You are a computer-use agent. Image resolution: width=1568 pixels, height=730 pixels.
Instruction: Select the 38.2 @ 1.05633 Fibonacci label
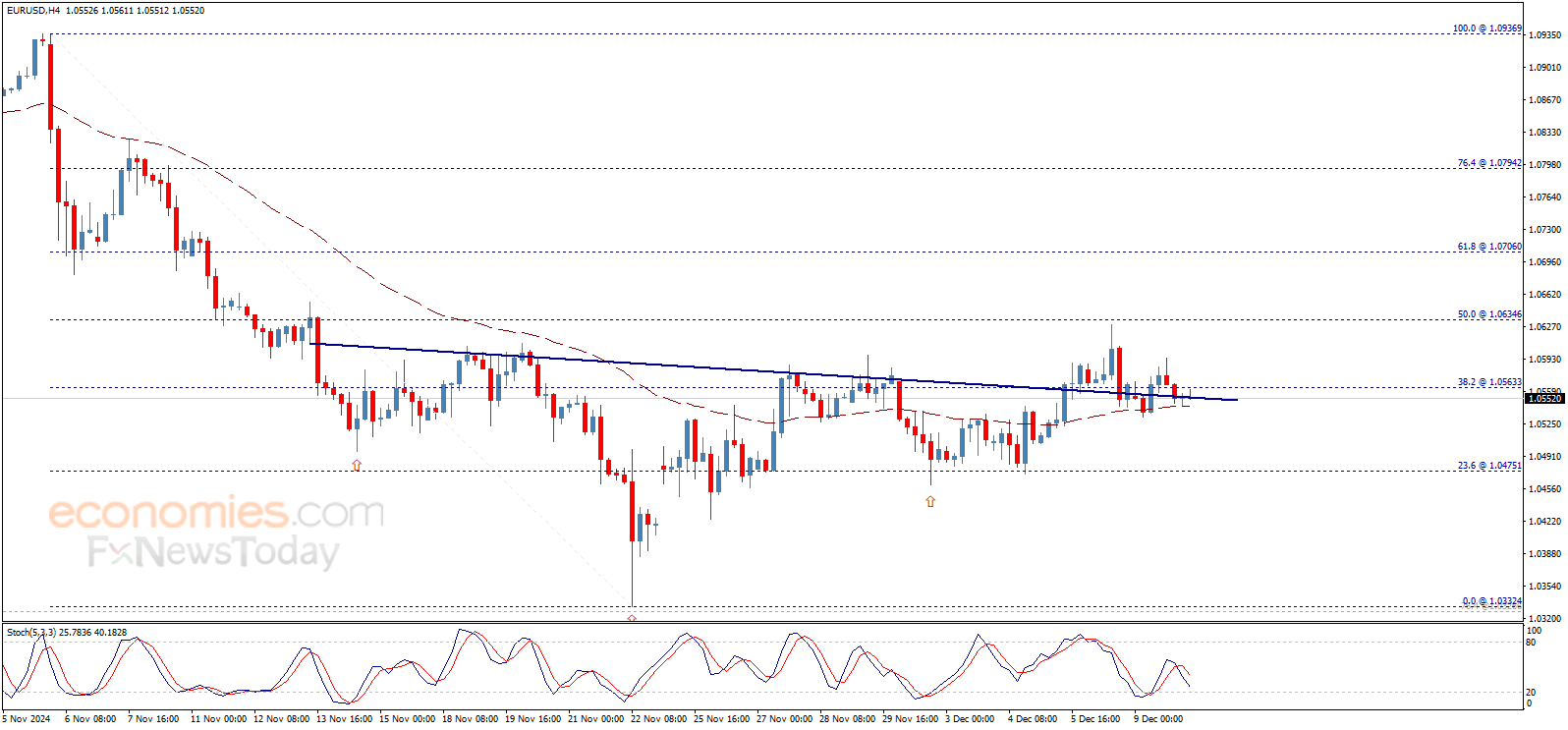point(1489,382)
